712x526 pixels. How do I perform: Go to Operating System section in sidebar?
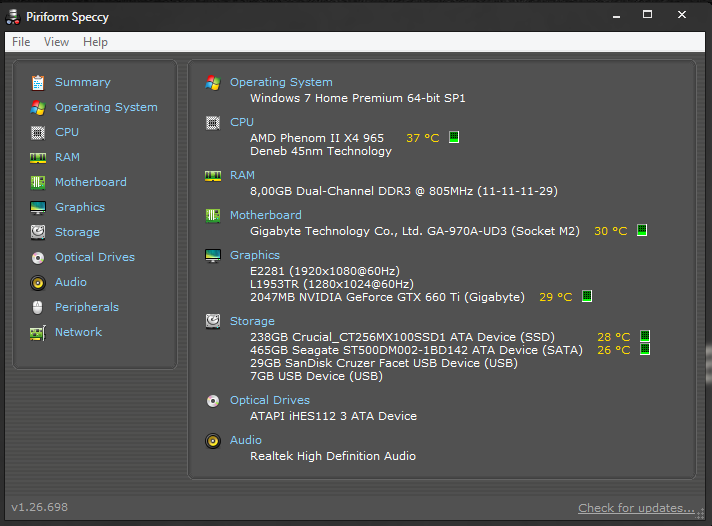[106, 107]
